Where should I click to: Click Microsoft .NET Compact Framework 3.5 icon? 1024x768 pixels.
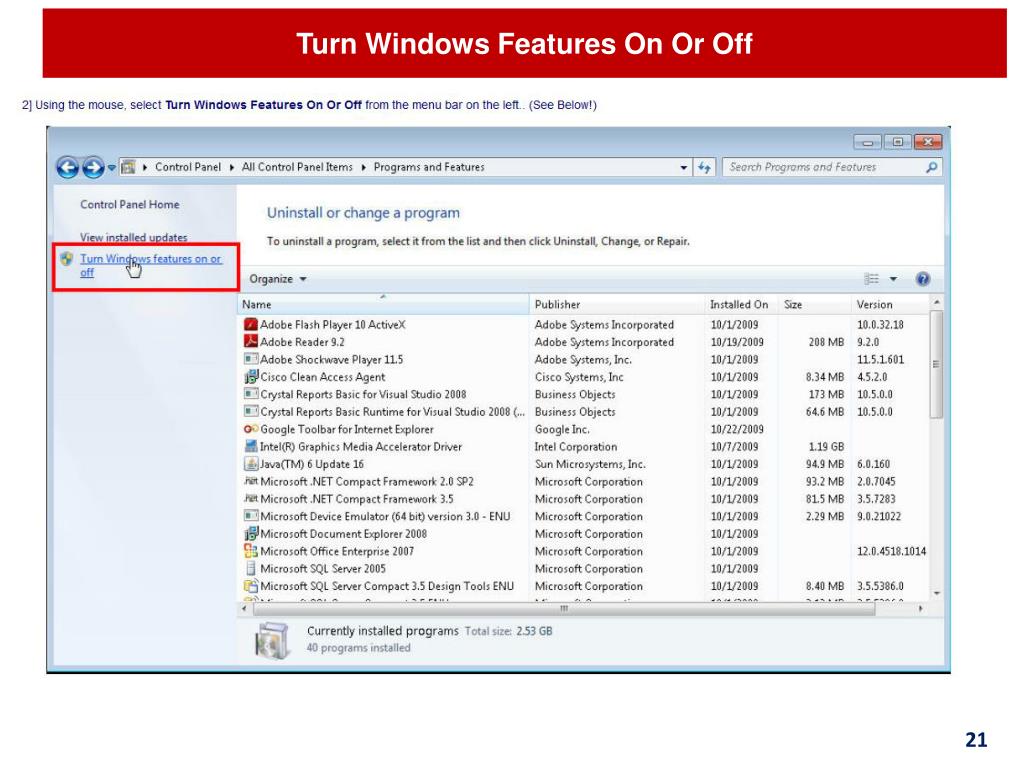251,499
